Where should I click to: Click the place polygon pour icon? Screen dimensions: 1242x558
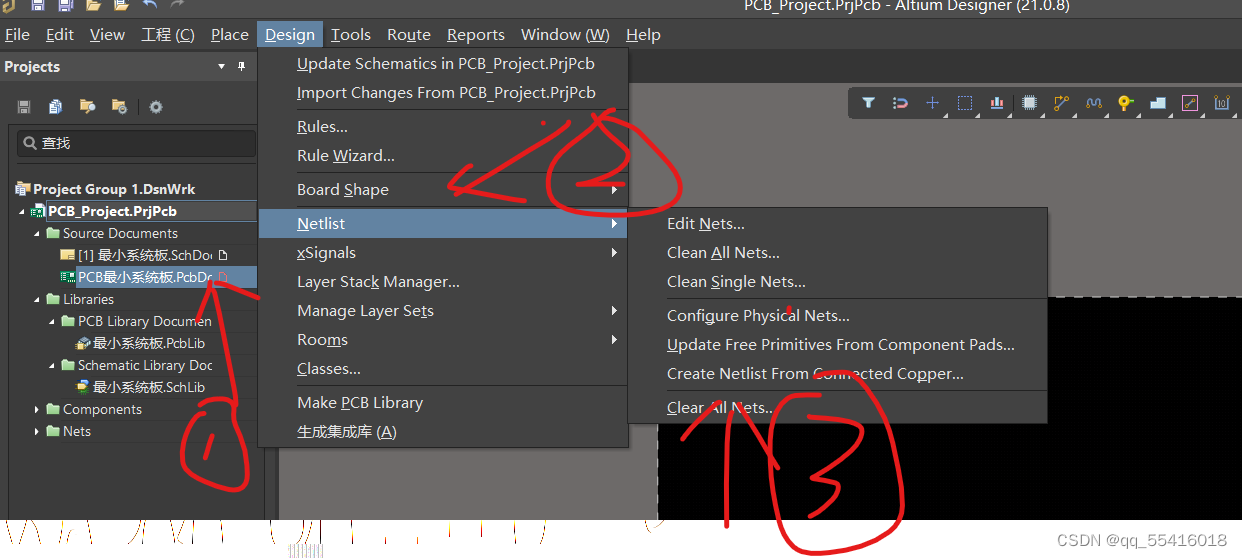(x=1158, y=103)
